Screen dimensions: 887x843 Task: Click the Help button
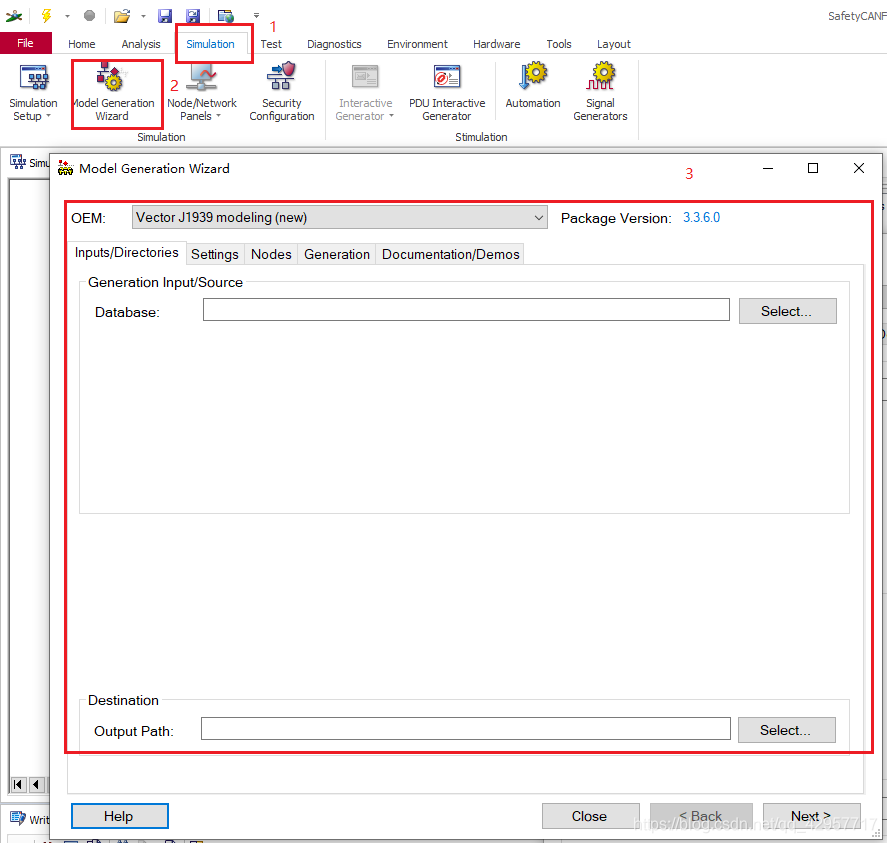[119, 816]
